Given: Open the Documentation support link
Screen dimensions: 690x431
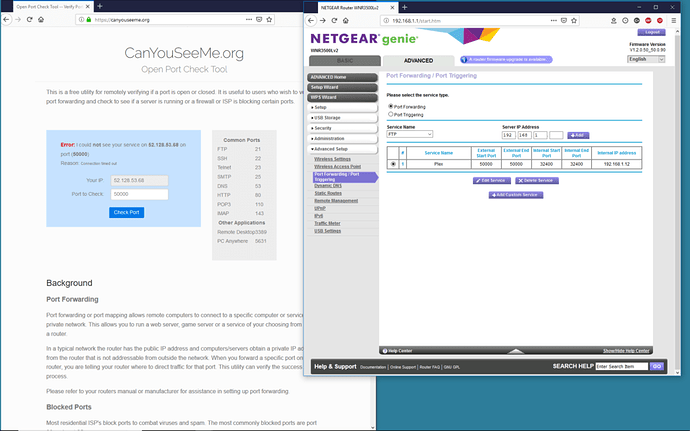Looking at the screenshot, I should click(373, 367).
